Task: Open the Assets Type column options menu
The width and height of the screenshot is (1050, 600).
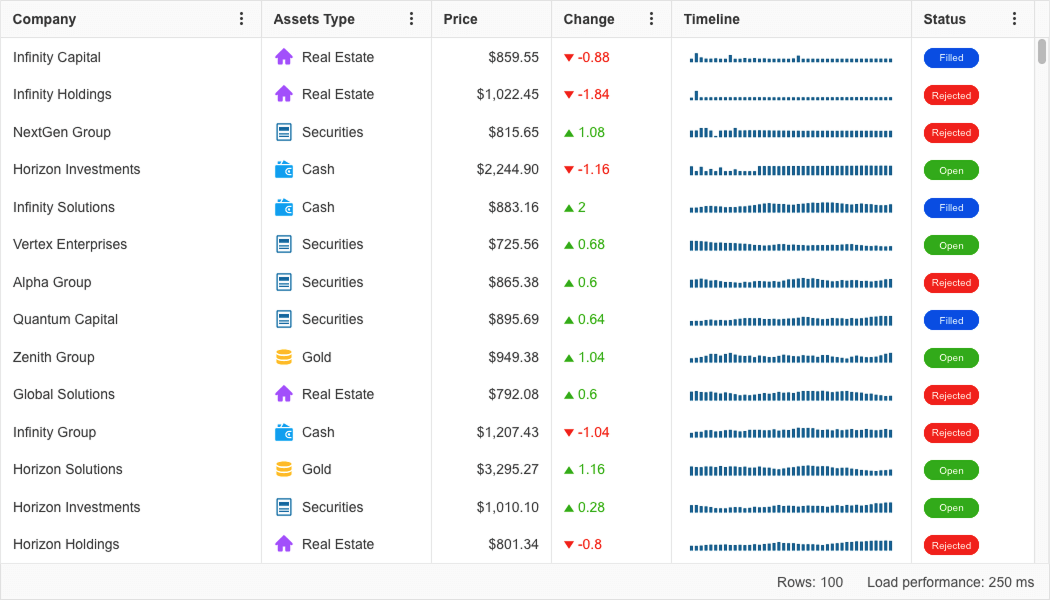Action: [x=411, y=19]
